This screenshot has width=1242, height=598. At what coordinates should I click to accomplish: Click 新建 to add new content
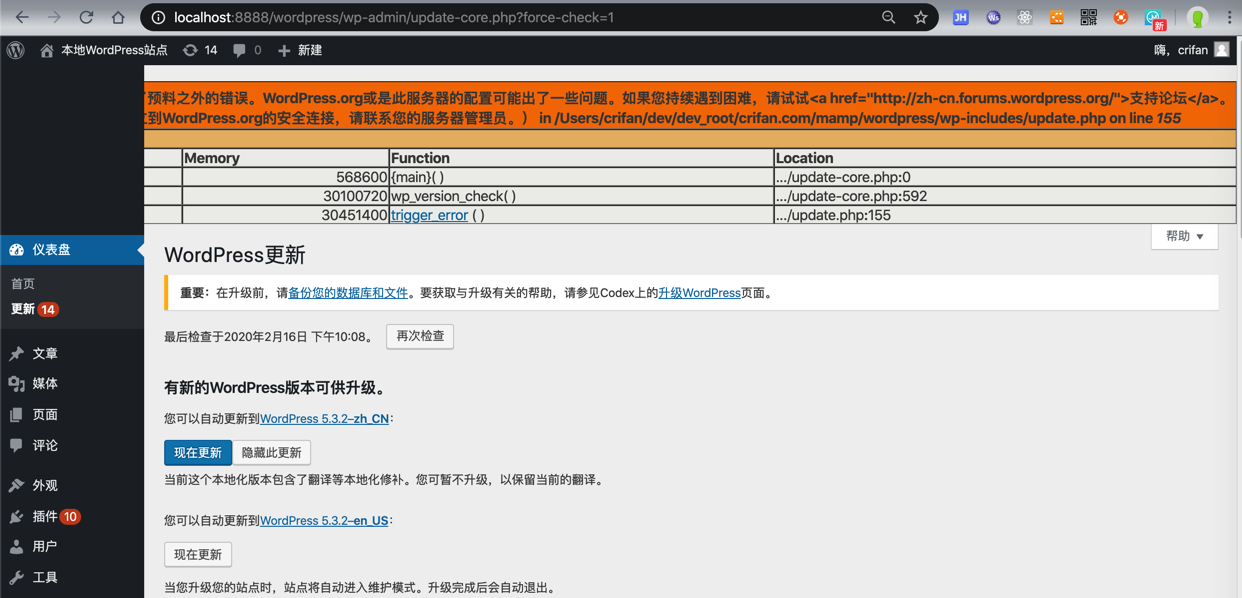tap(300, 50)
